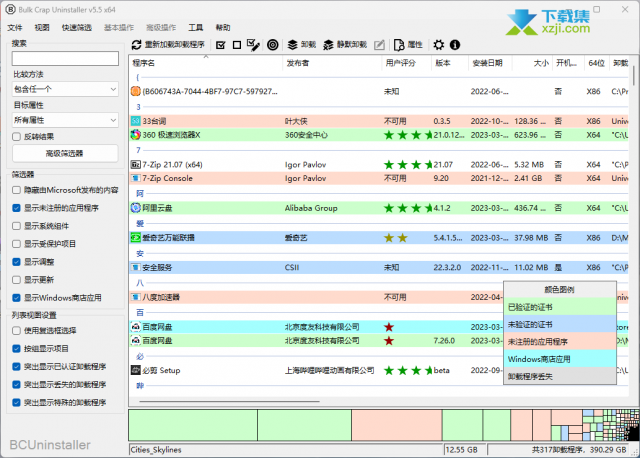Open the 视图 menu
This screenshot has height=458, width=640.
42,27
